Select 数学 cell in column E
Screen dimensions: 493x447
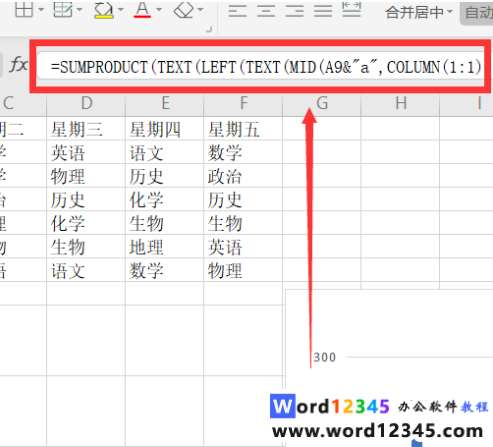pyautogui.click(x=165, y=270)
